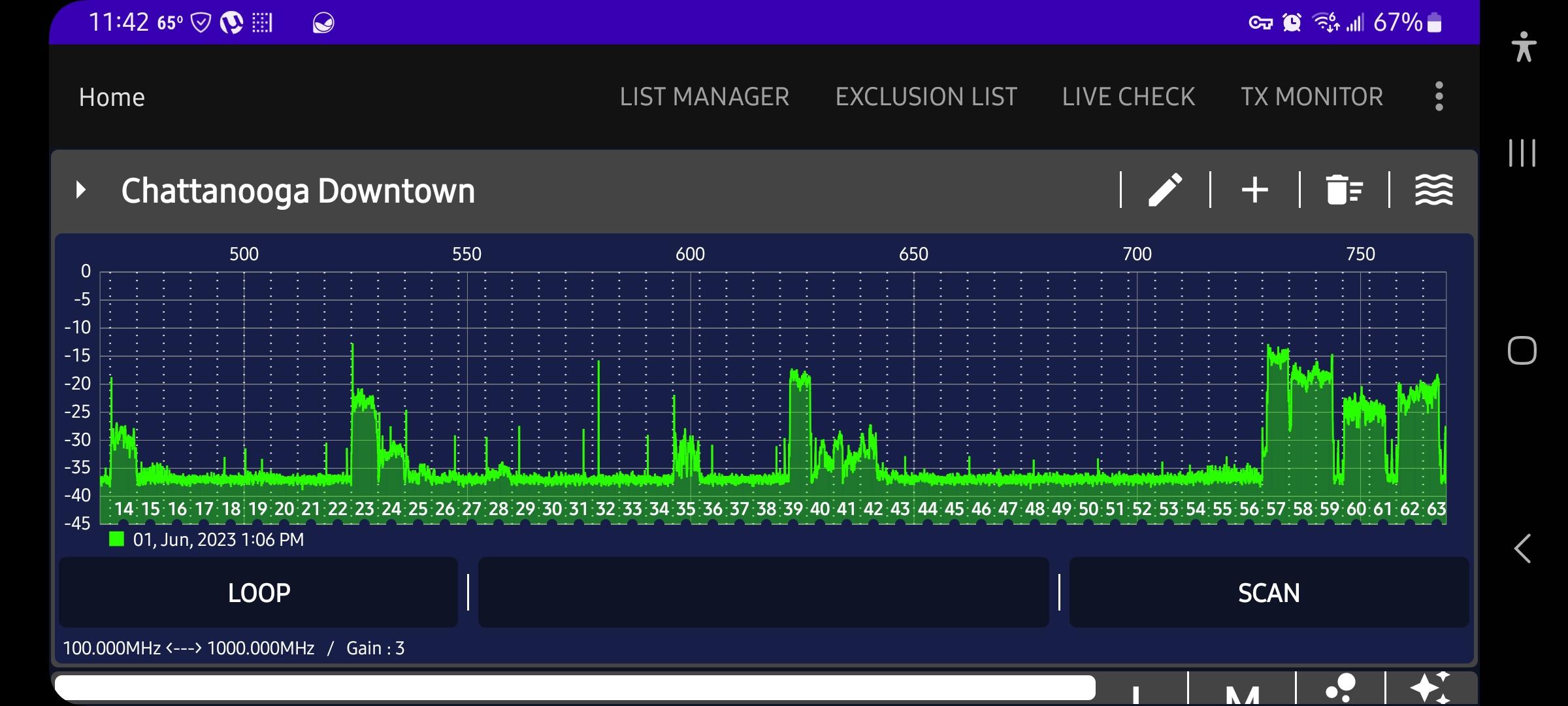The height and width of the screenshot is (706, 1568).
Task: Open the TX MONITOR screen
Action: coord(1313,96)
